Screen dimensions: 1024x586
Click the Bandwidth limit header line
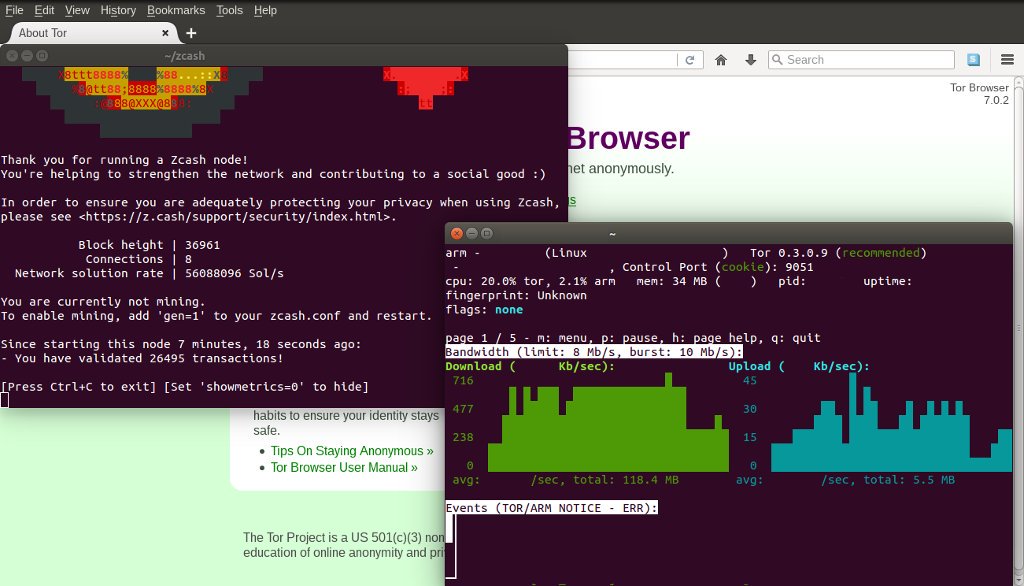[x=594, y=352]
